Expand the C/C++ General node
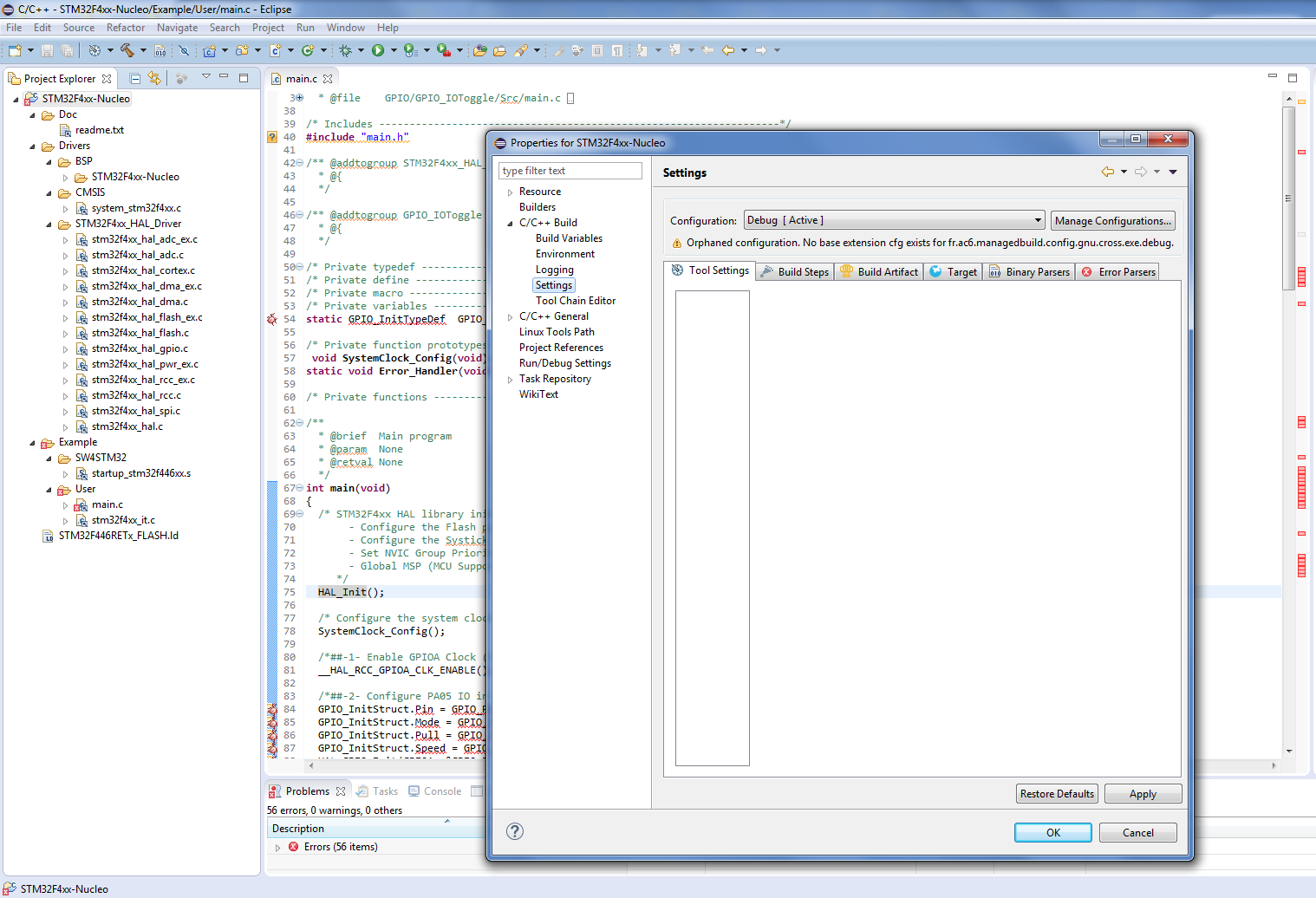Screen dimensions: 1316x898 click(x=510, y=317)
